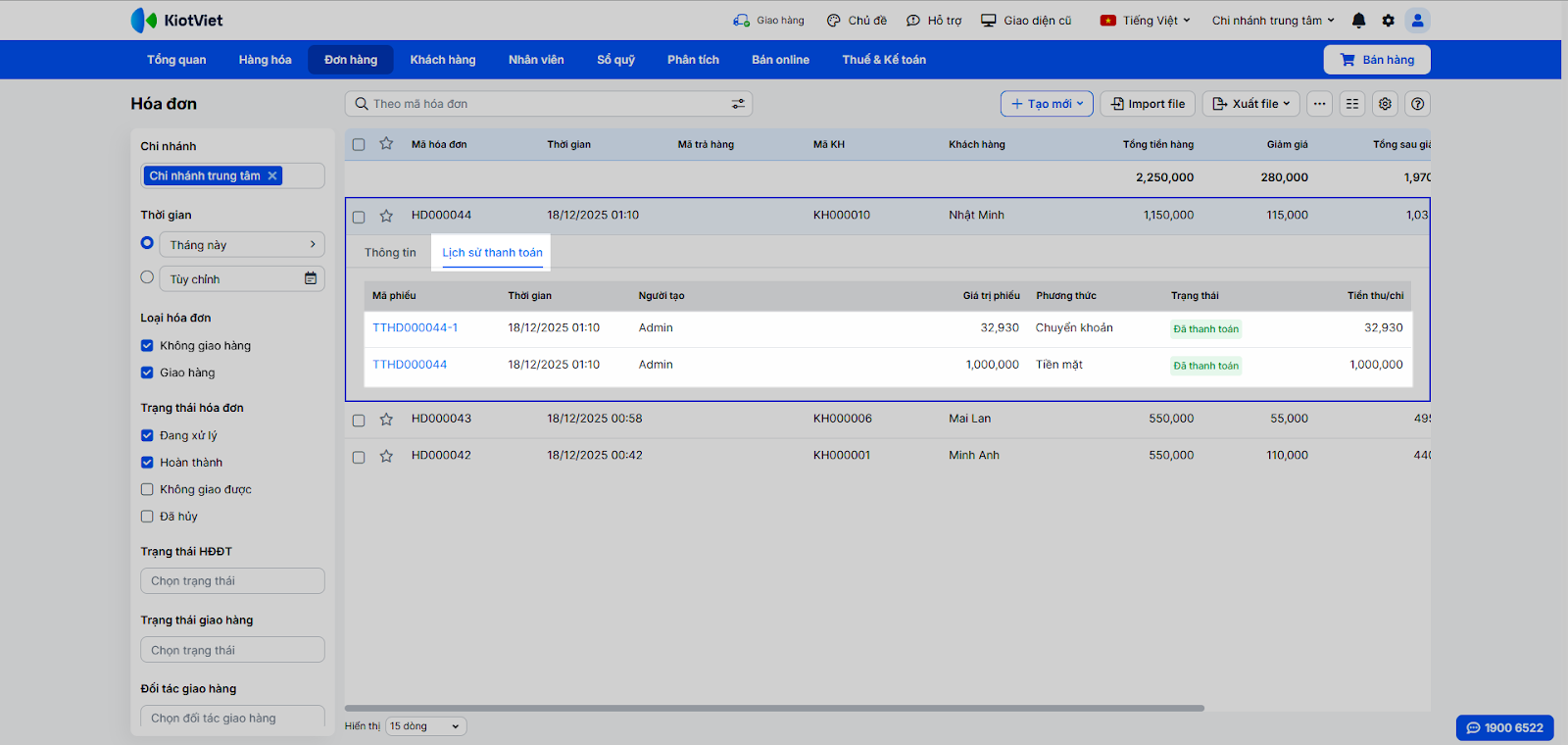The image size is (1568, 745).
Task: Open the settings gear in top bar
Action: coord(1388,21)
